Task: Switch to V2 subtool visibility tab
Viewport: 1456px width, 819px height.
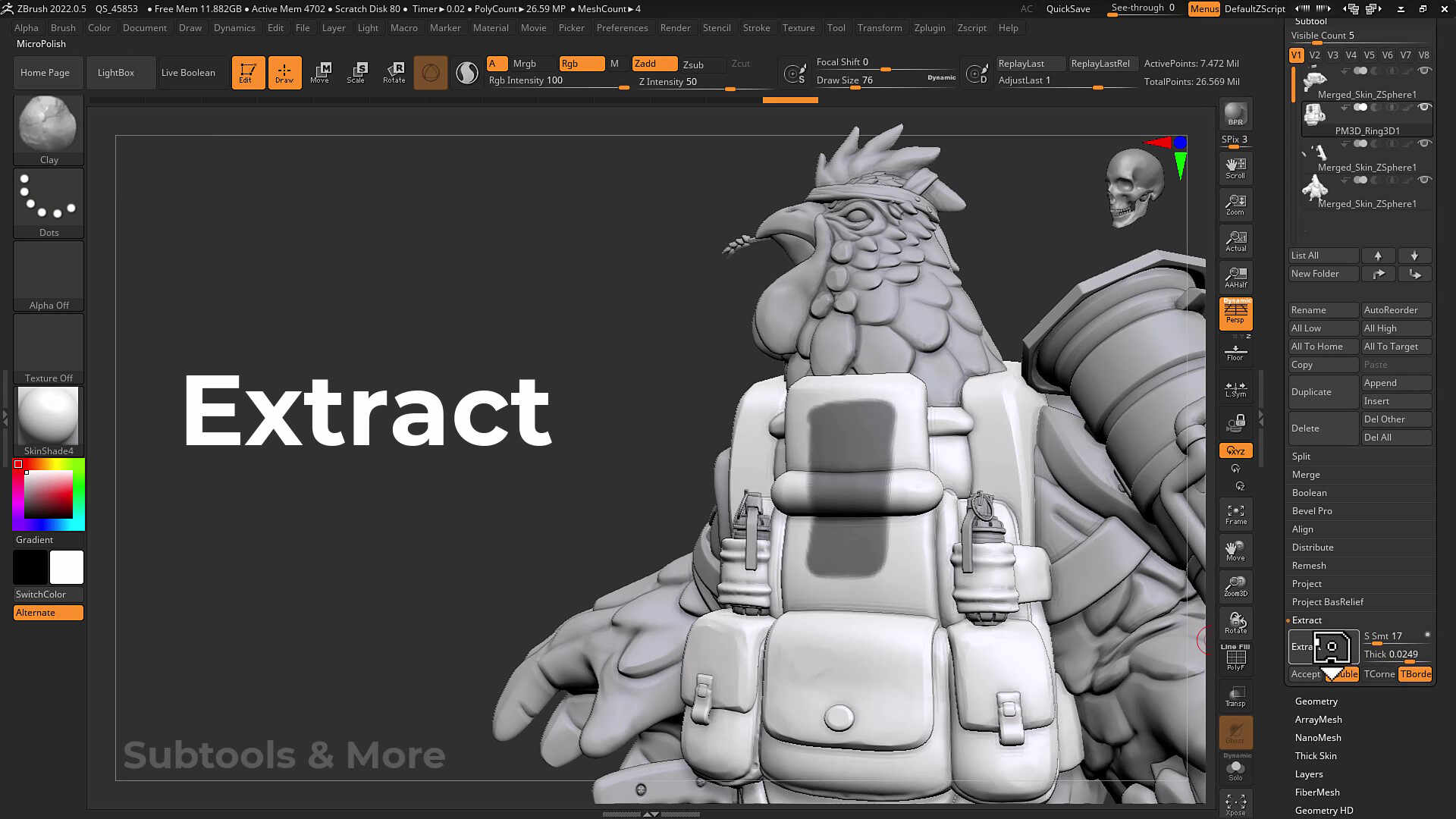Action: tap(1314, 55)
